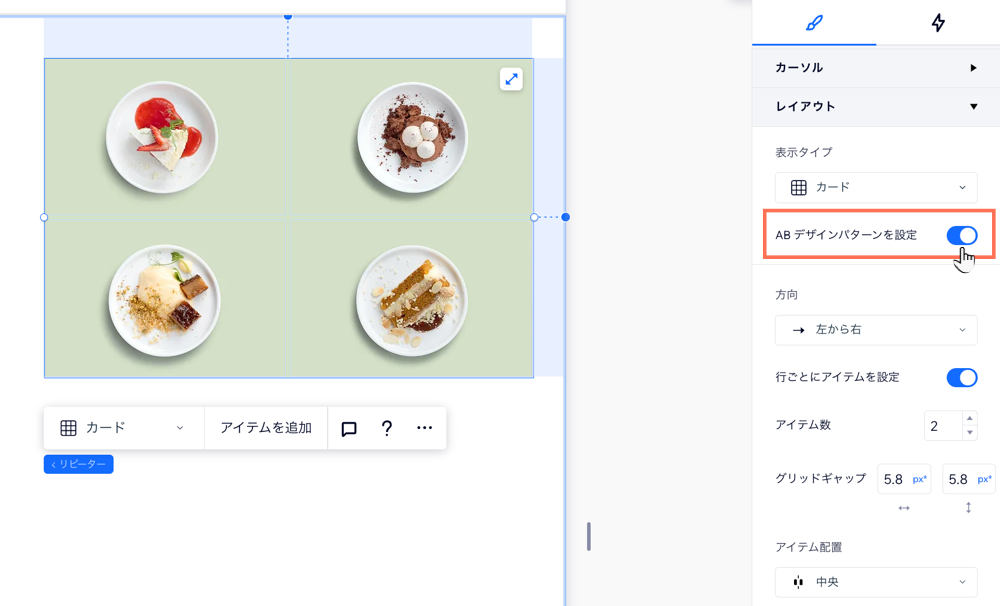Click the horizontal gap arrow icon

coord(904,508)
